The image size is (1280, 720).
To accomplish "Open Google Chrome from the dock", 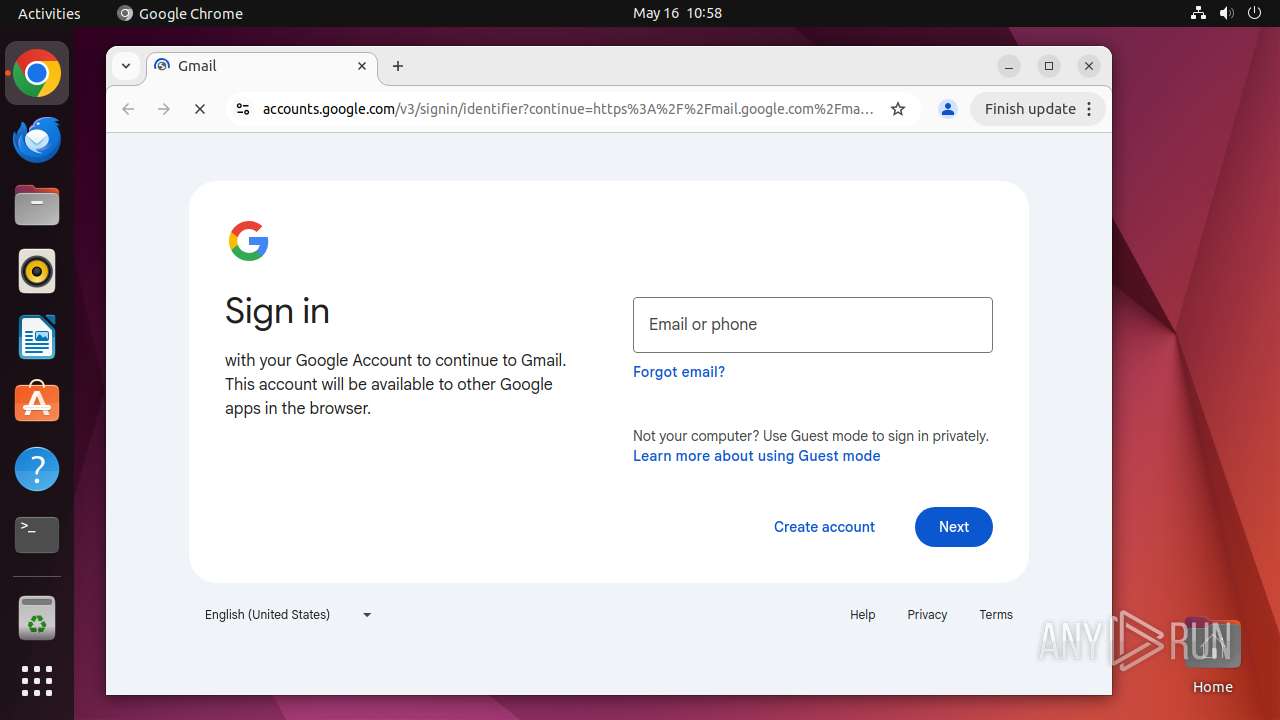I will click(x=37, y=74).
